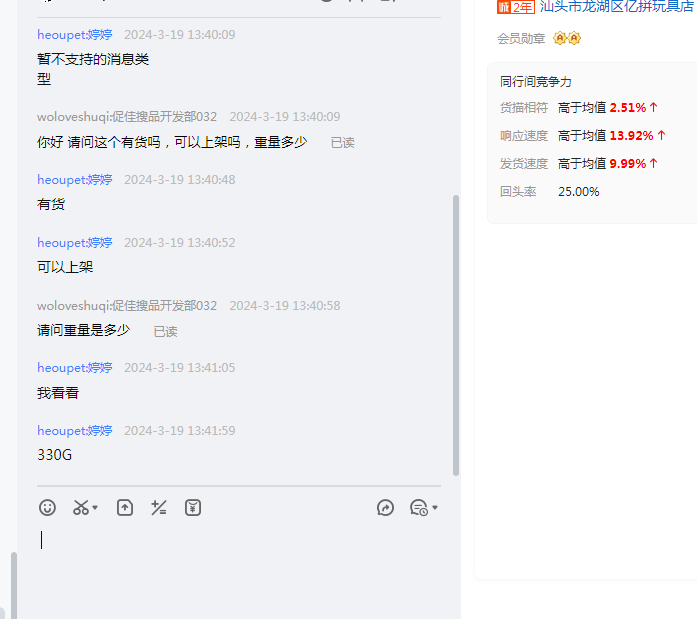Expand the dropdown arrow beside chat history icon
This screenshot has height=619, width=697.
point(435,509)
